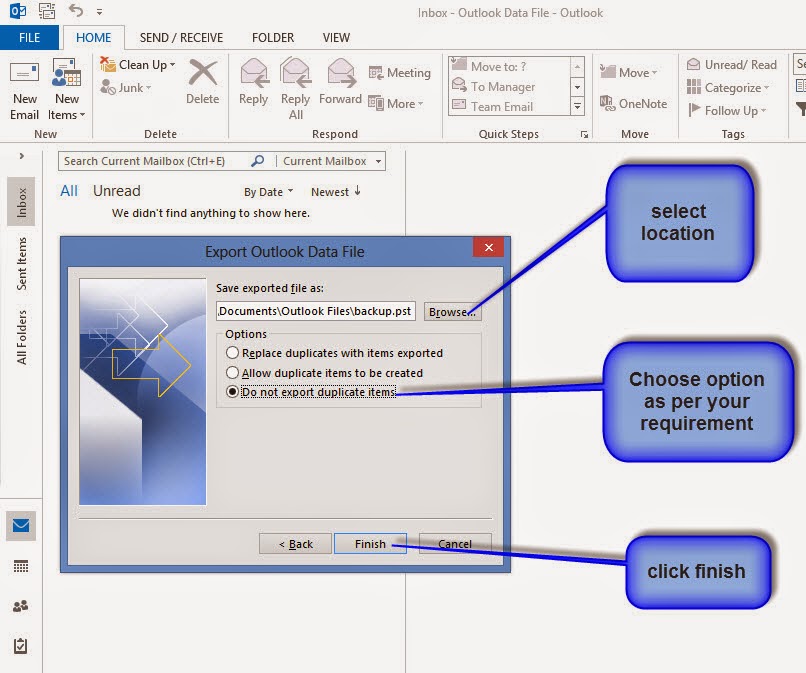The image size is (806, 673).
Task: Open the By Date sort dropdown
Action: [268, 192]
